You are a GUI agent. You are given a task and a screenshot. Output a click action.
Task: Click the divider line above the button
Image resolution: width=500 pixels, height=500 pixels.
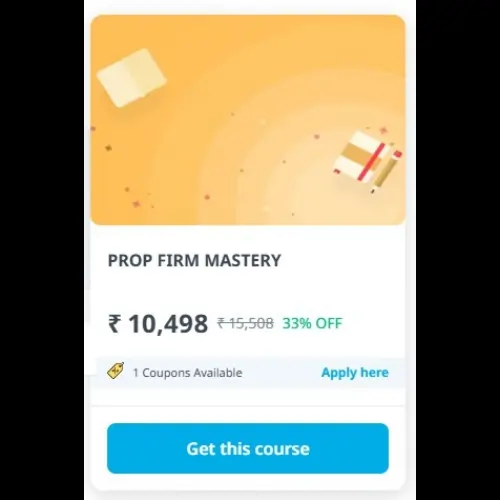click(248, 406)
